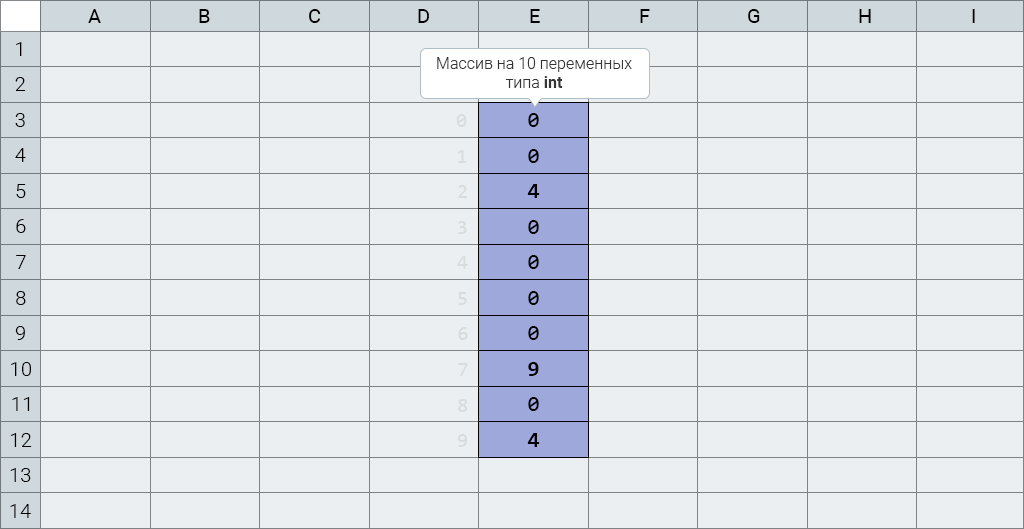Click array cell at index 5
The width and height of the screenshot is (1024, 529).
pos(533,298)
